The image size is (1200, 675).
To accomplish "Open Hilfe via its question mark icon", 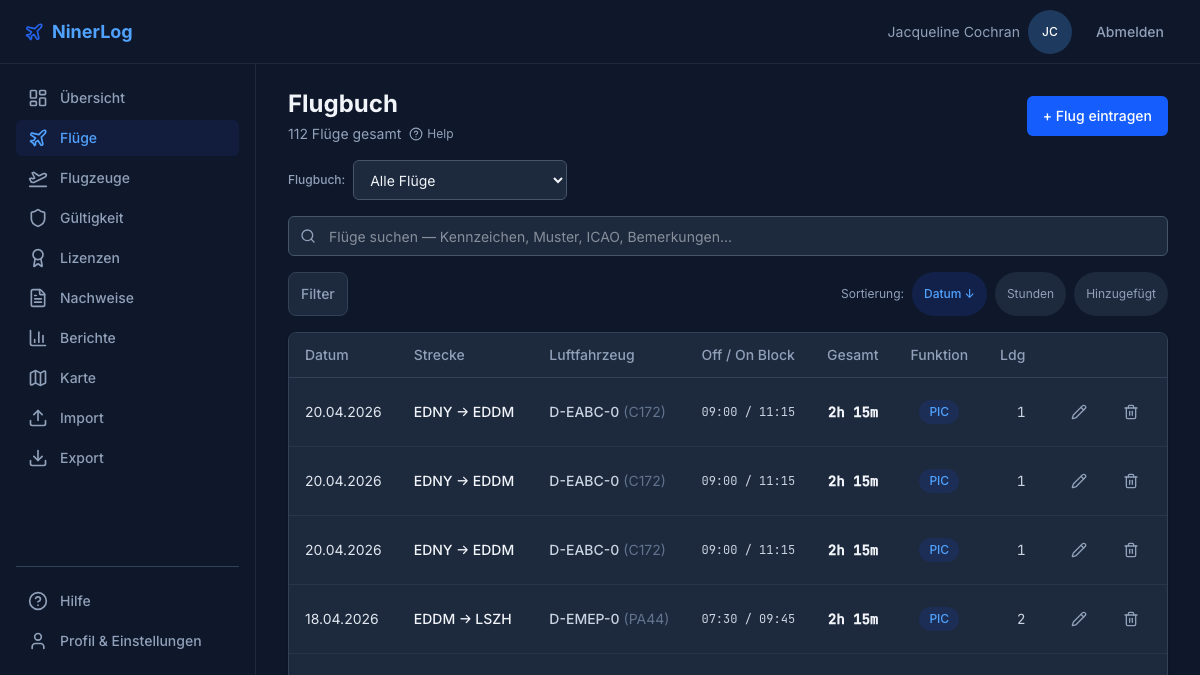I will (38, 601).
